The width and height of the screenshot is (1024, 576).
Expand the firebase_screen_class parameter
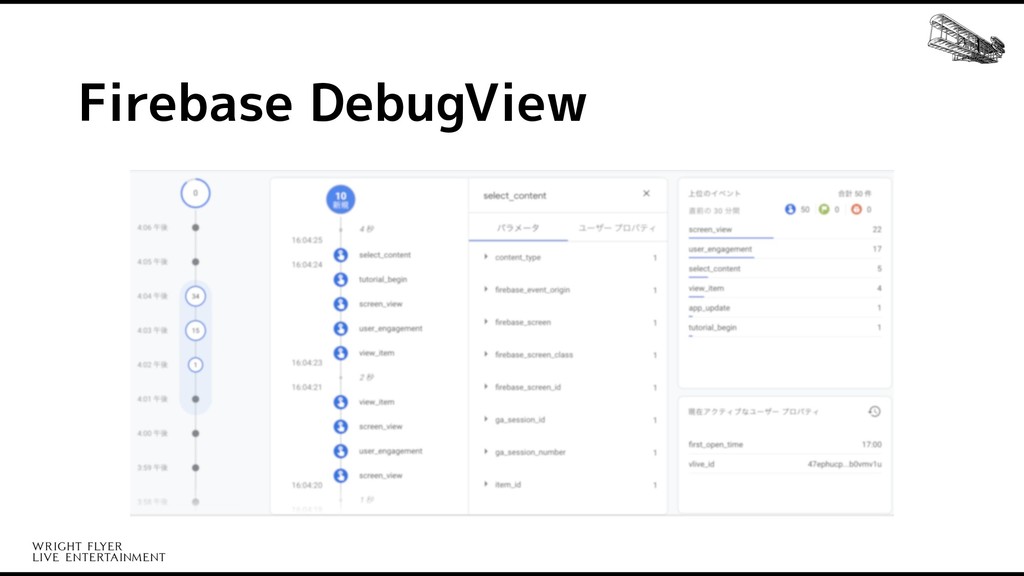pyautogui.click(x=486, y=354)
